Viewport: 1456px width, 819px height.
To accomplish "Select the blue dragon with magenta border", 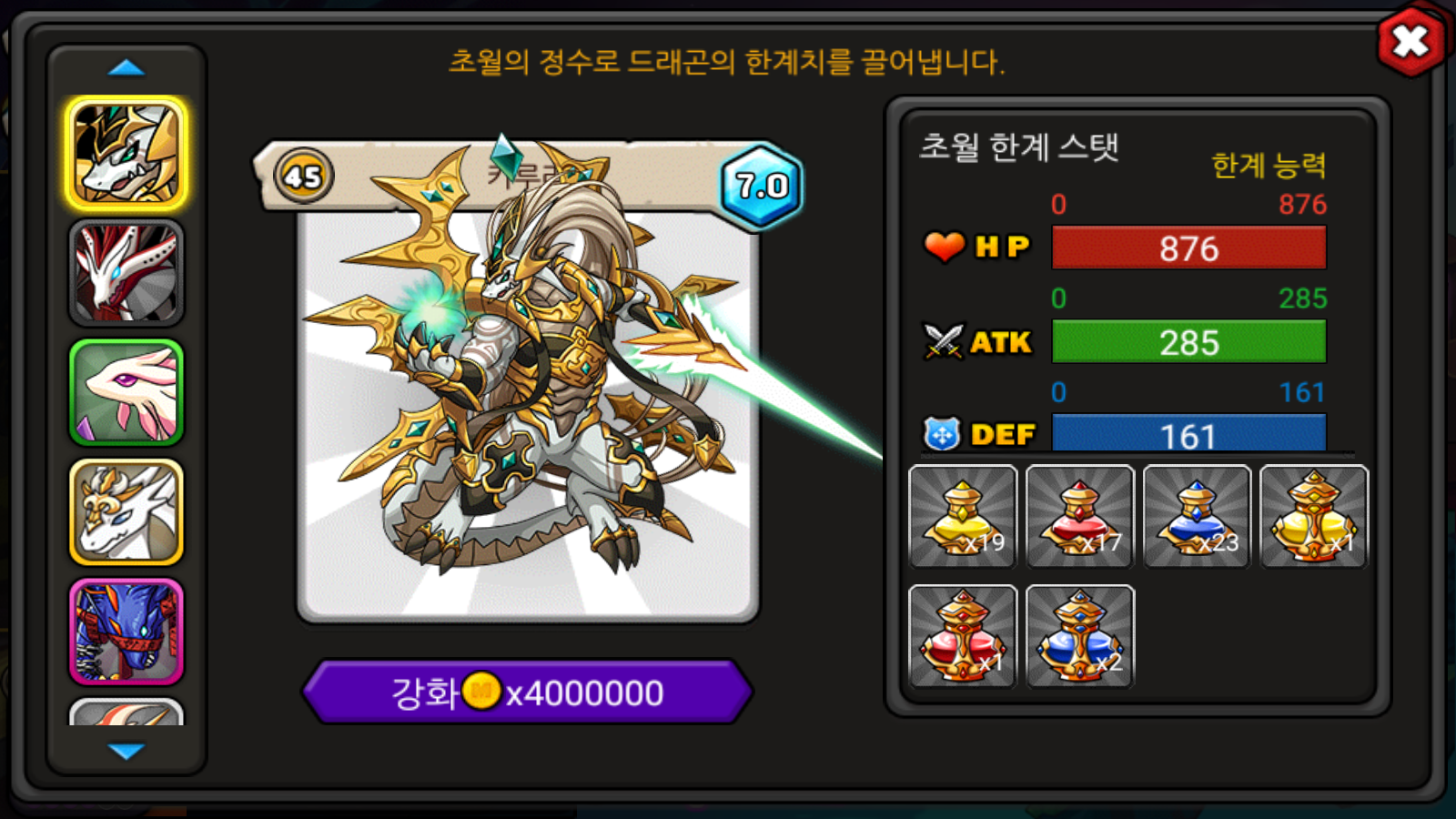I will point(126,632).
